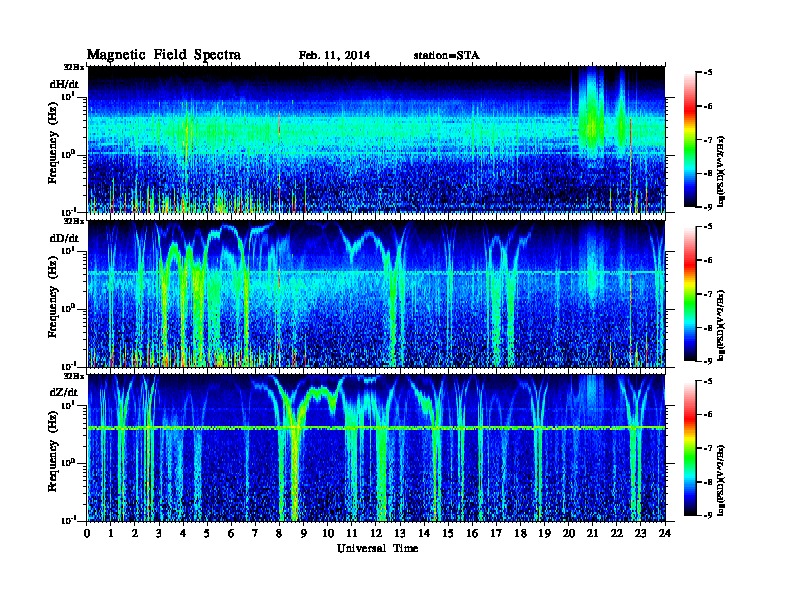The width and height of the screenshot is (792, 612).
Task: Select the dD/dt panel label
Action: click(64, 238)
